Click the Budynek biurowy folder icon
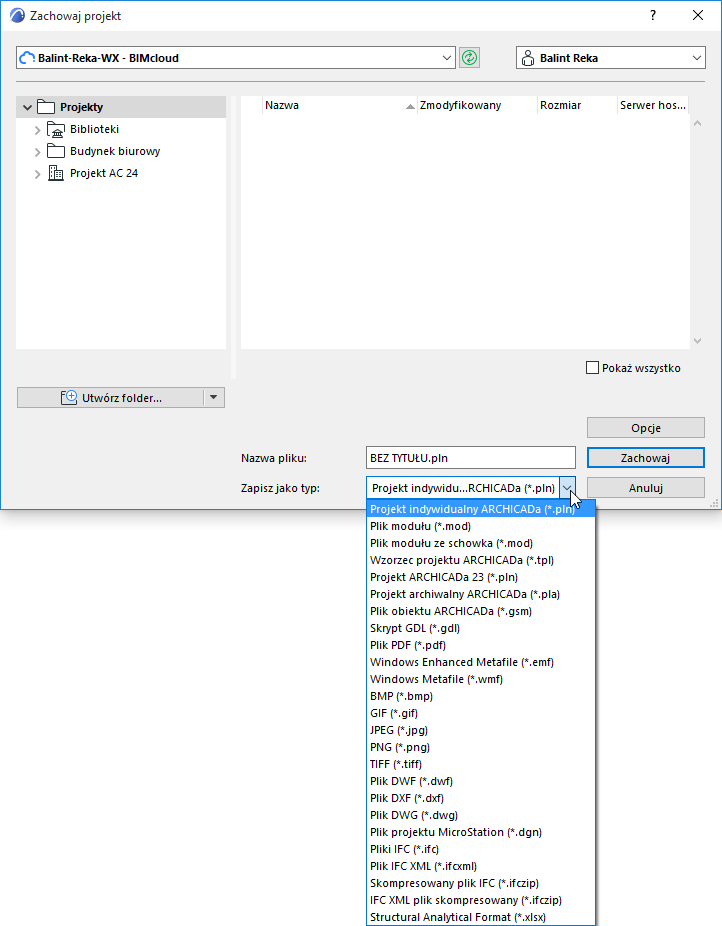The image size is (722, 926). tap(55, 151)
